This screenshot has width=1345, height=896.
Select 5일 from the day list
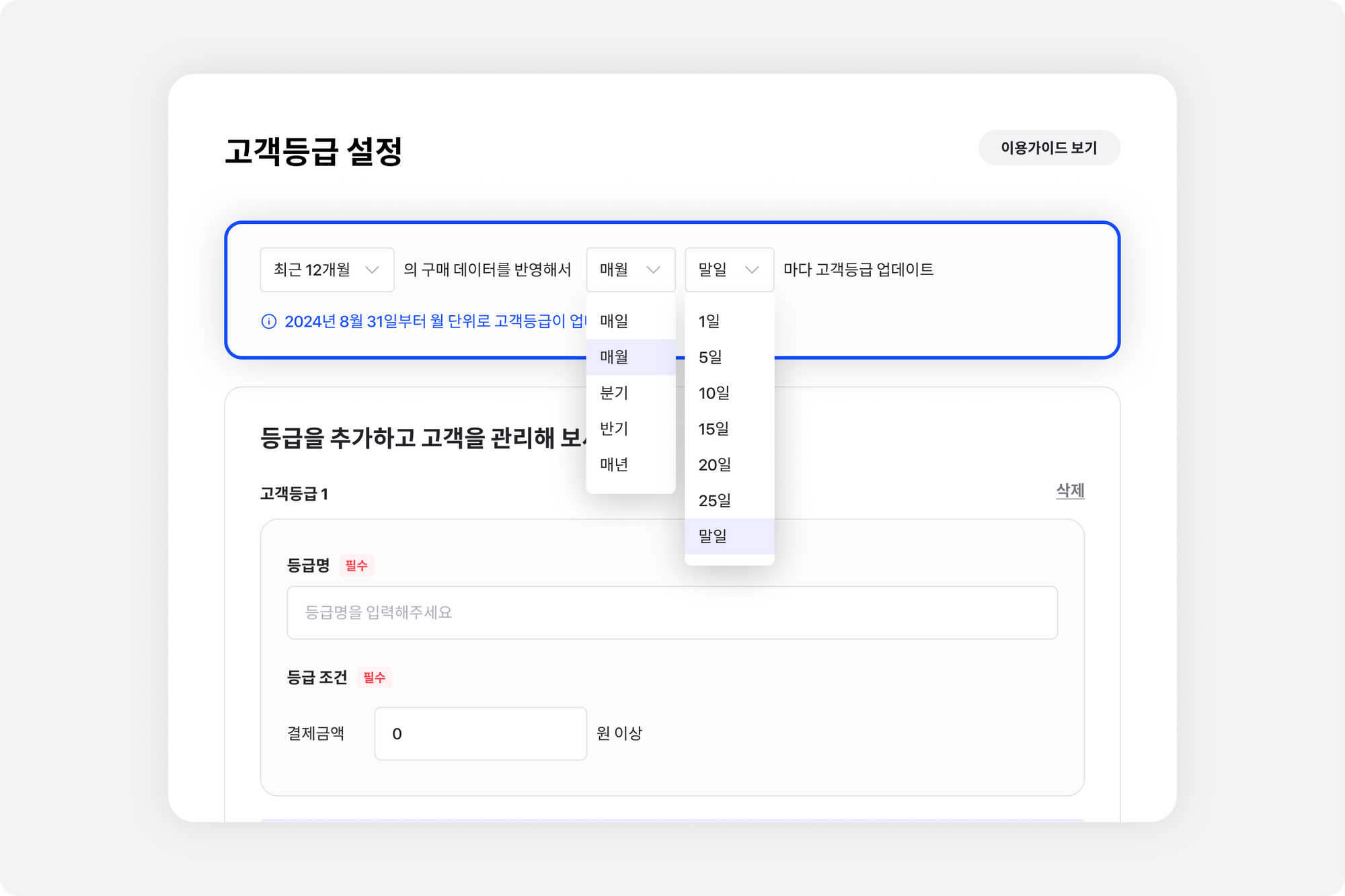[x=729, y=357]
